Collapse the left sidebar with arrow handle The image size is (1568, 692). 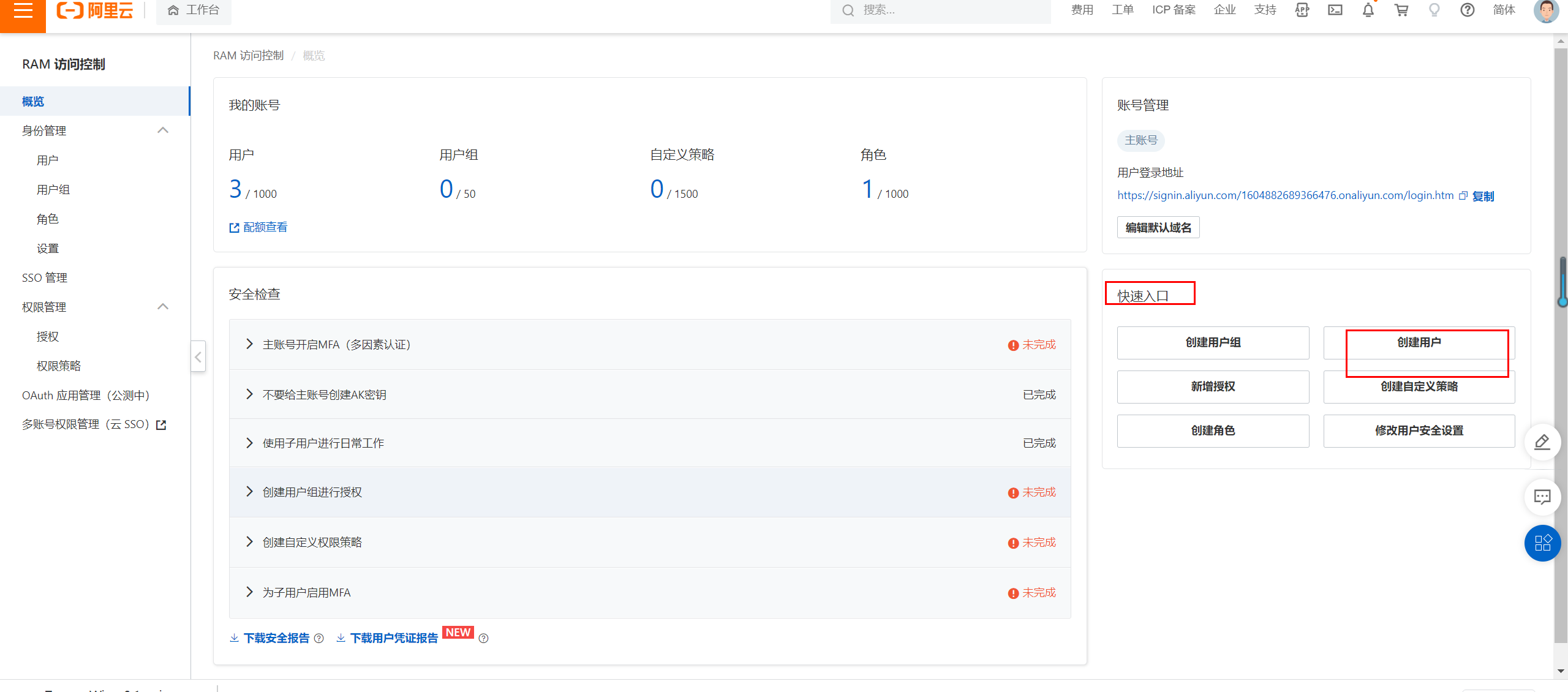pyautogui.click(x=198, y=357)
